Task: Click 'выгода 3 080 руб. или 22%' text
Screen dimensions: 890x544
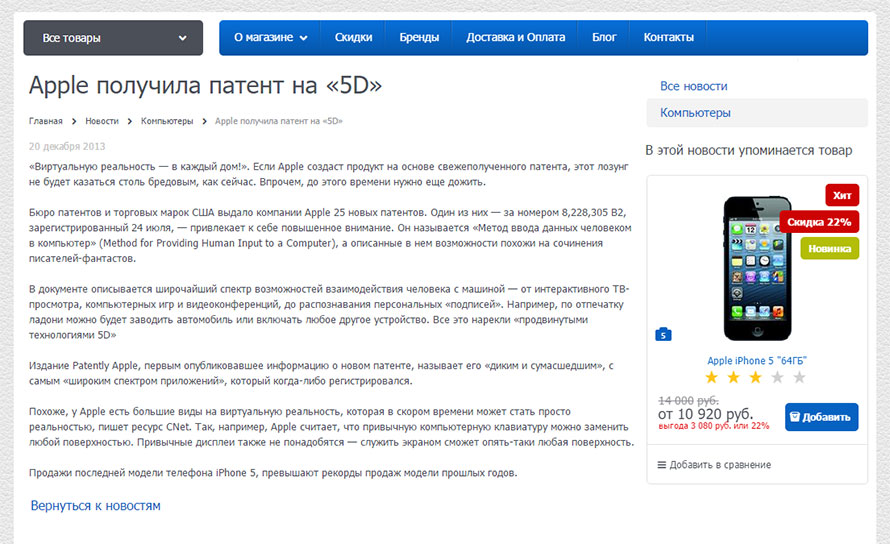Action: pos(714,426)
